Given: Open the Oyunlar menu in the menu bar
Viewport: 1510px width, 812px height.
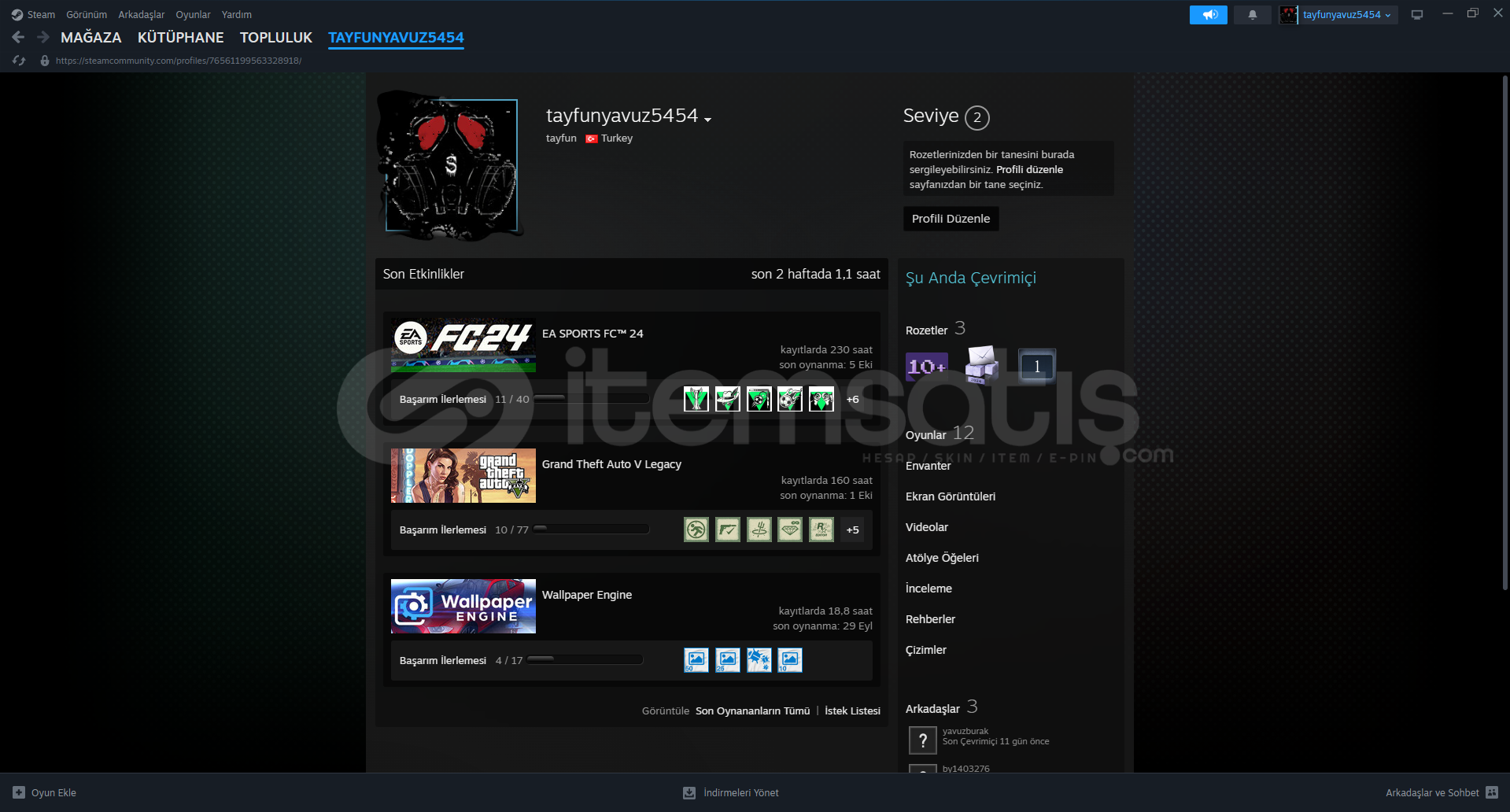Looking at the screenshot, I should (x=193, y=15).
